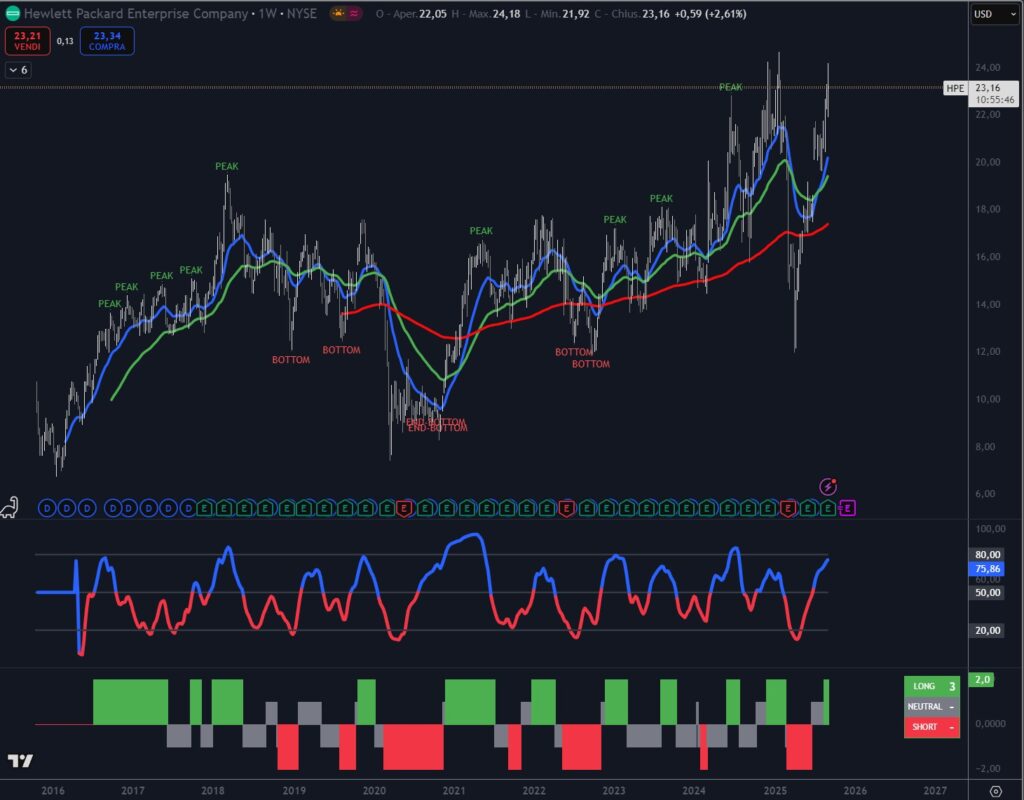Click the dinosaur icon at the chart's left edge
Viewport: 1024px width, 800px height.
pos(14,507)
